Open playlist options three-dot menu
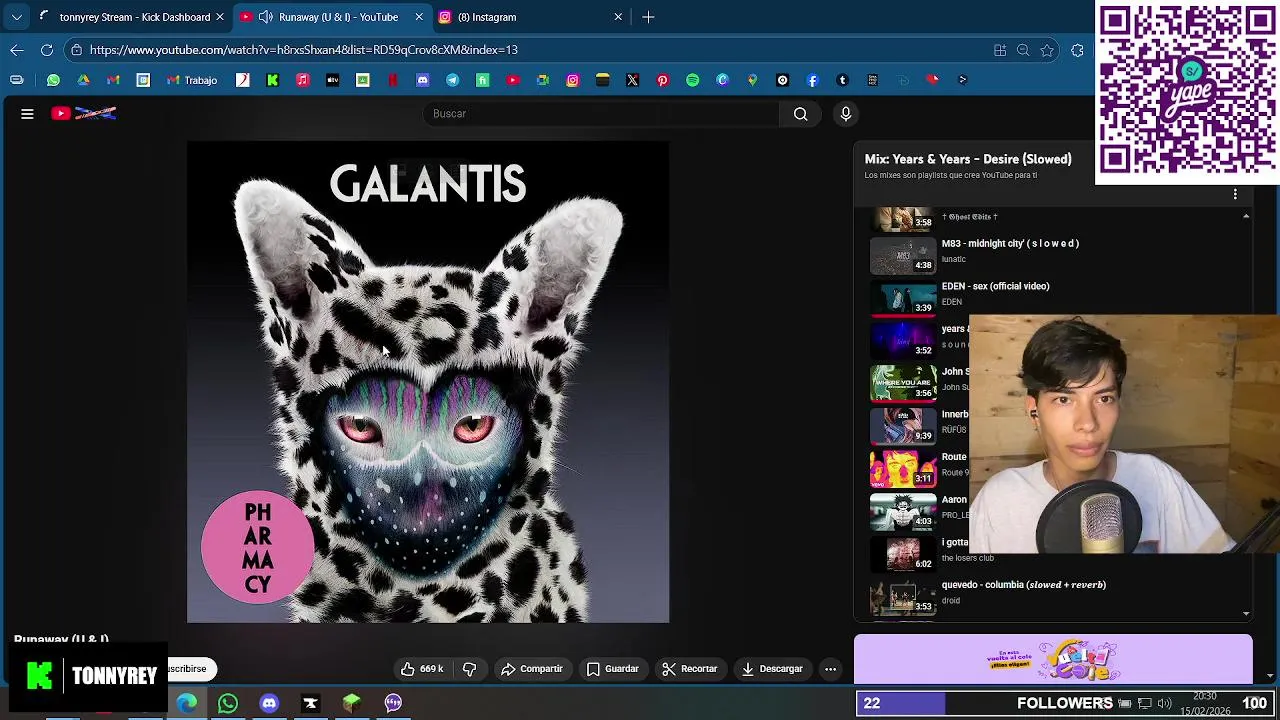 pyautogui.click(x=1235, y=194)
